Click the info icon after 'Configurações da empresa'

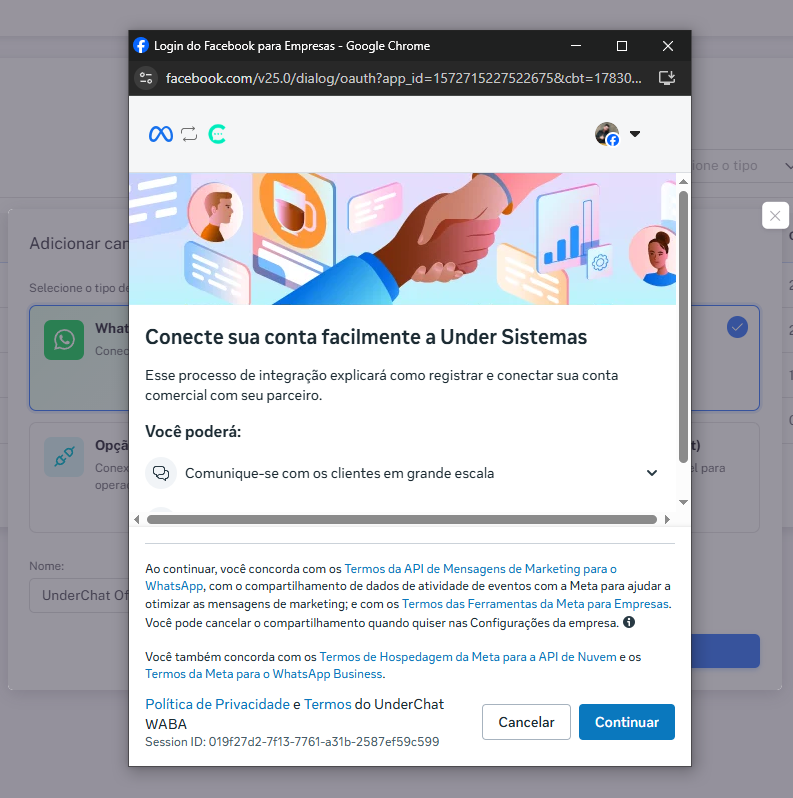pyautogui.click(x=629, y=622)
